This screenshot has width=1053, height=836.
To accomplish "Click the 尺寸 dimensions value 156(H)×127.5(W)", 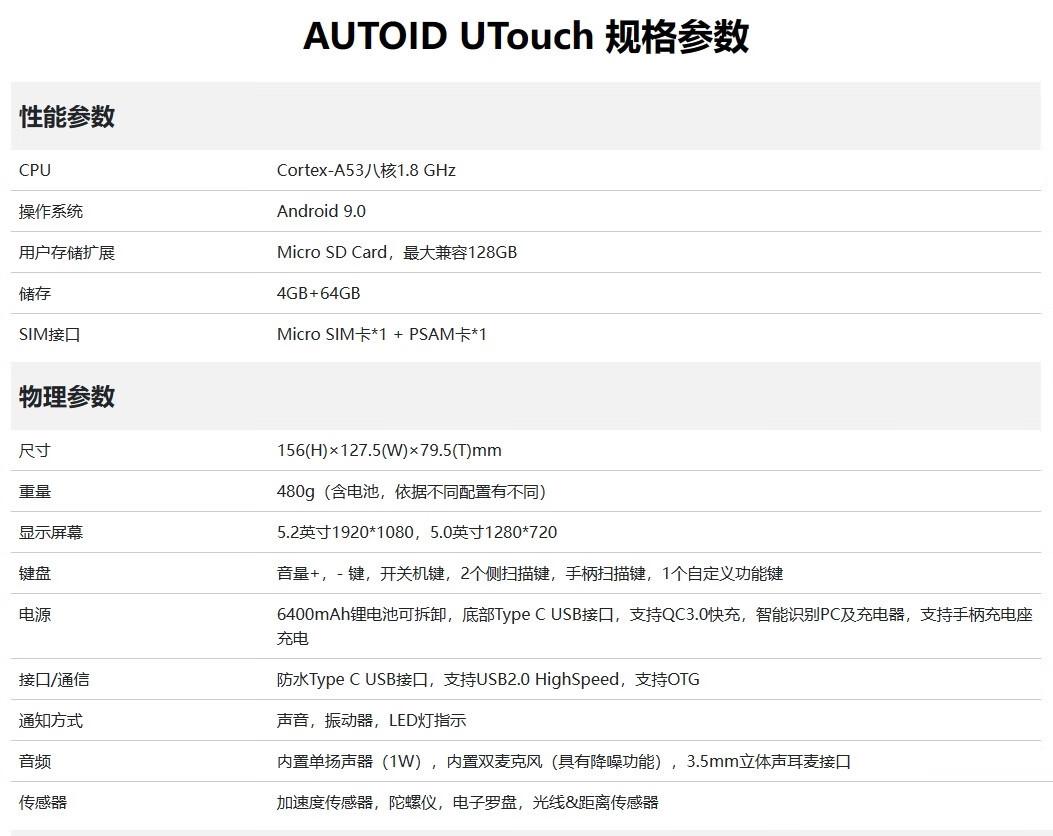I will (x=389, y=451).
